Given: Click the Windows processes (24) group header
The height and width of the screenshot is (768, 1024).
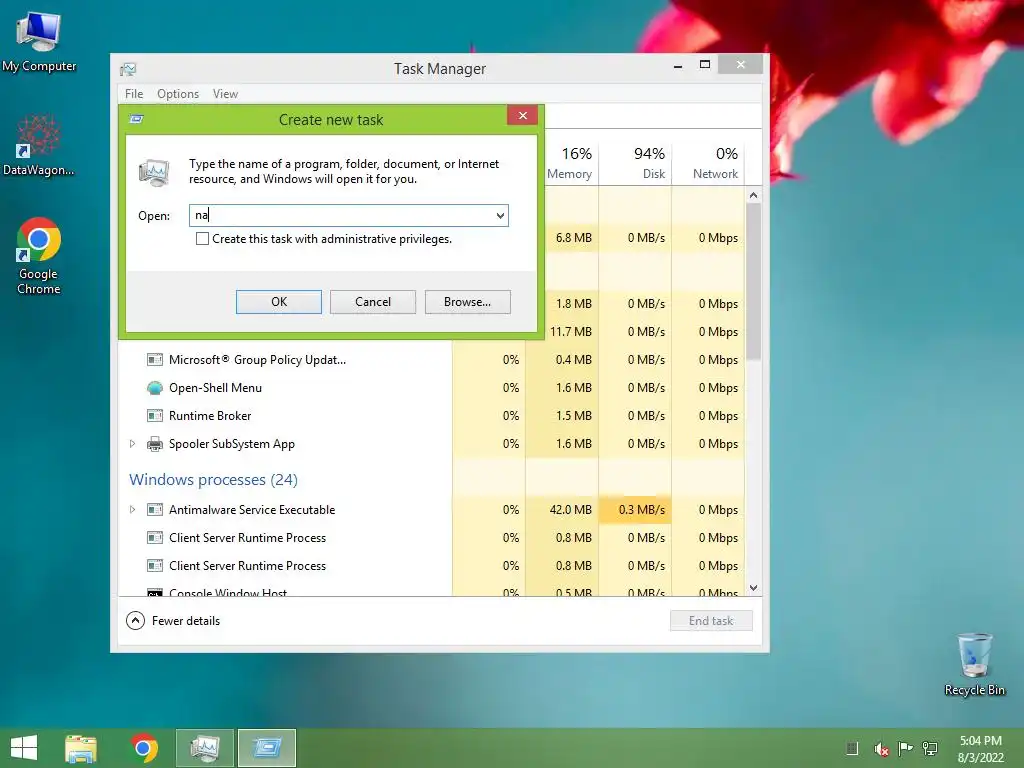Looking at the screenshot, I should (x=214, y=480).
